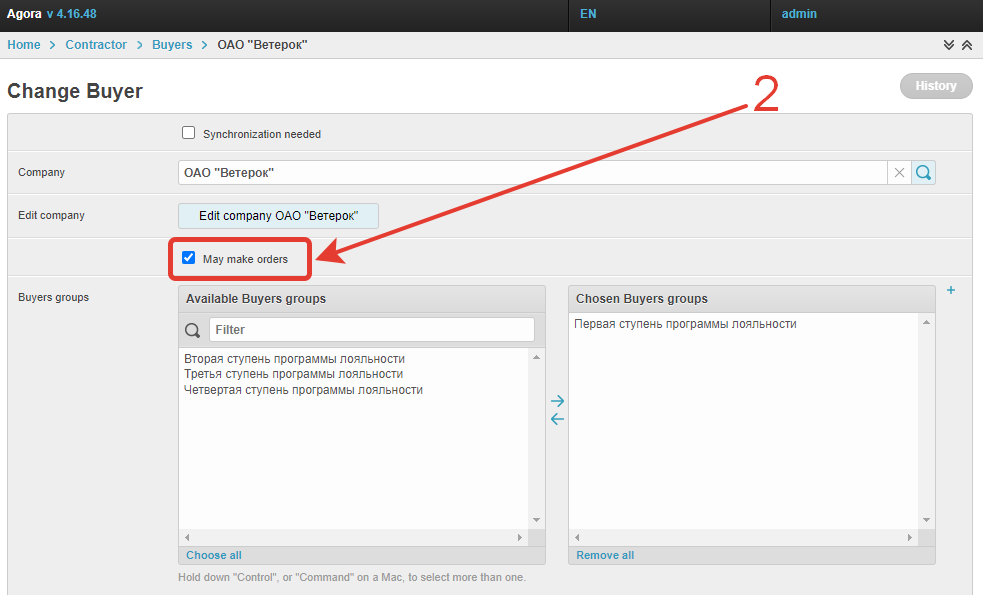Open the EN language selector
This screenshot has height=595, width=983.
pyautogui.click(x=588, y=15)
